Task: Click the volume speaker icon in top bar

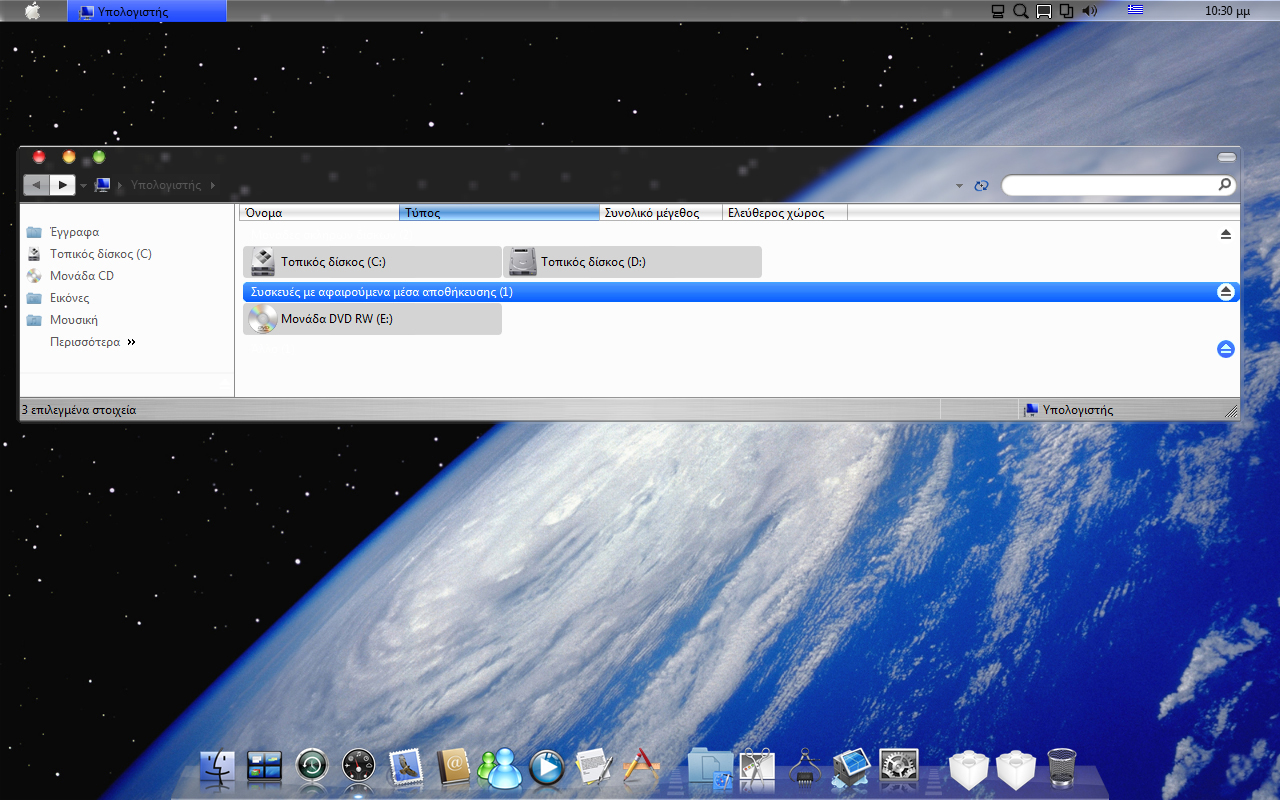Action: click(x=1089, y=11)
